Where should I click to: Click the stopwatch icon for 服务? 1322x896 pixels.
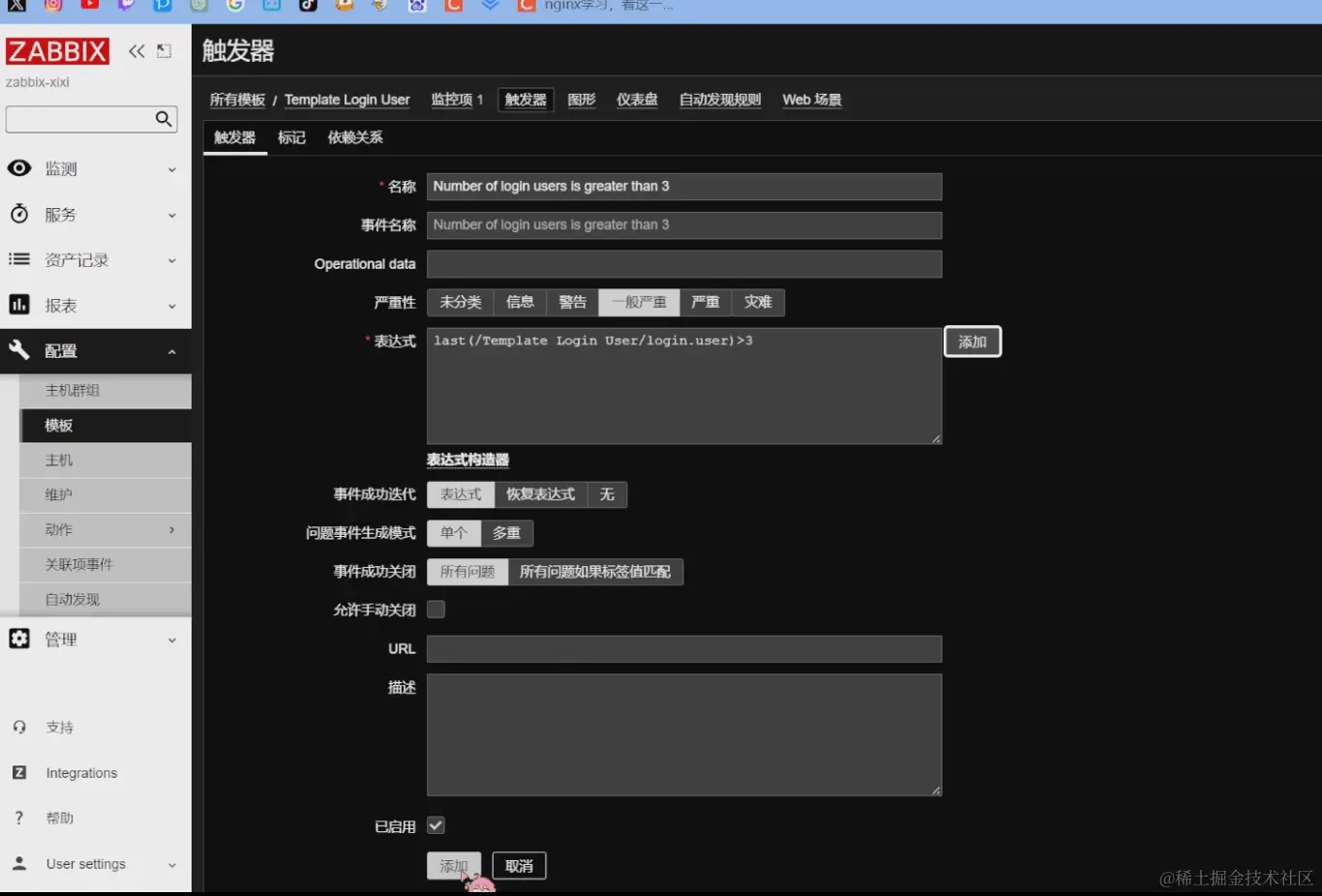[19, 214]
